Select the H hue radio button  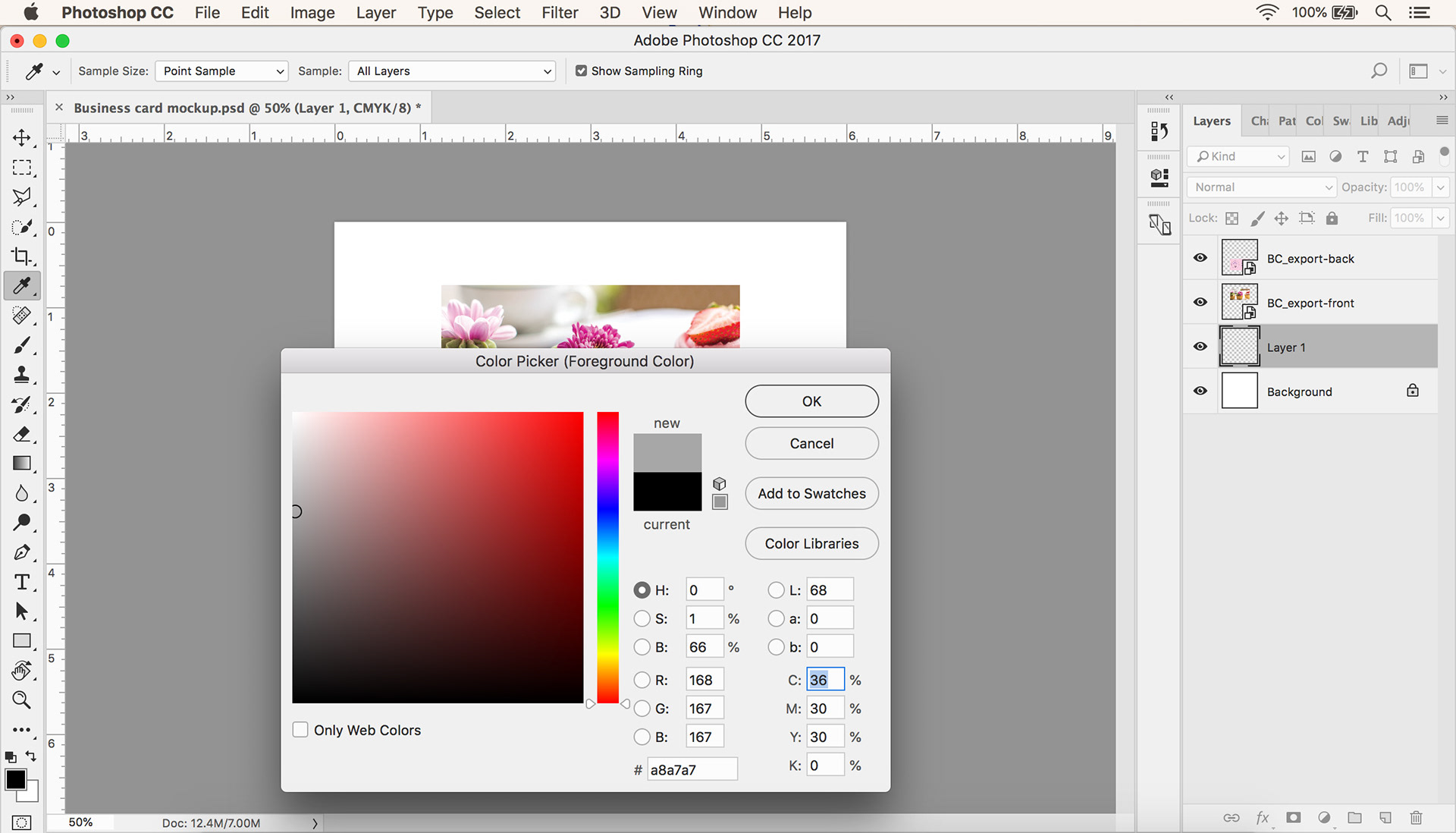coord(642,590)
